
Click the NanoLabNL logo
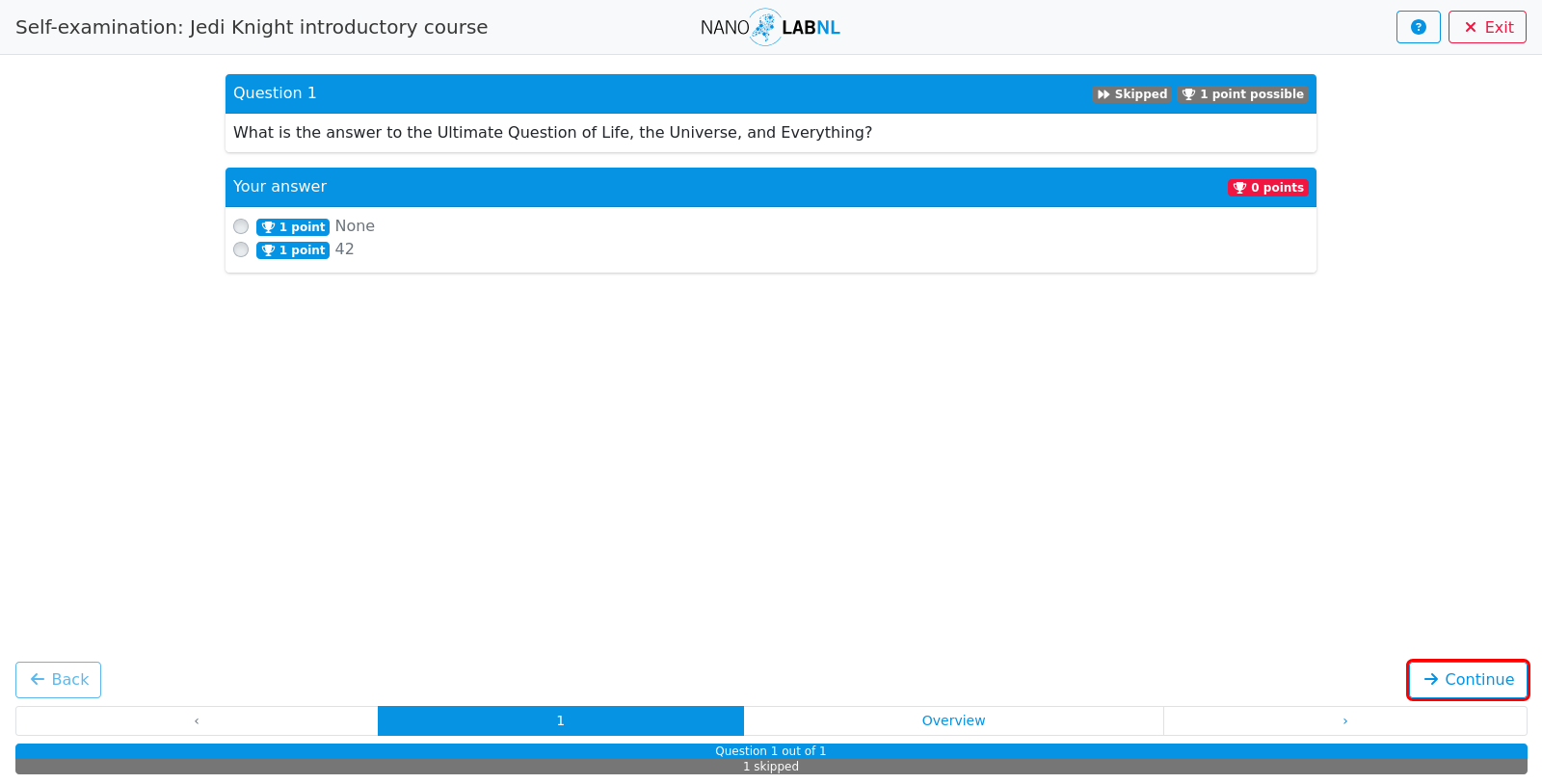[770, 27]
